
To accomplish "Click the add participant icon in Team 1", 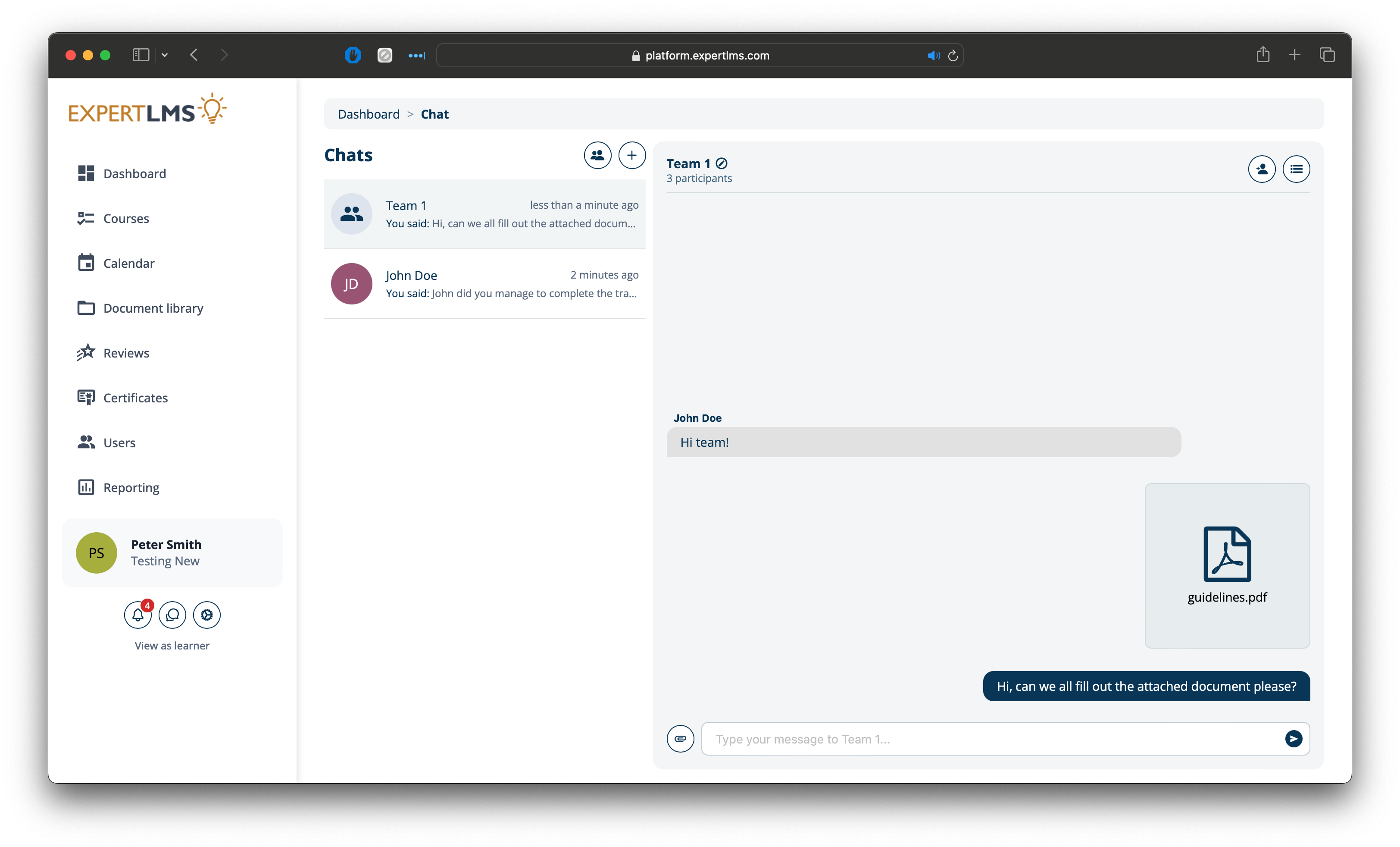I will click(x=1261, y=169).
